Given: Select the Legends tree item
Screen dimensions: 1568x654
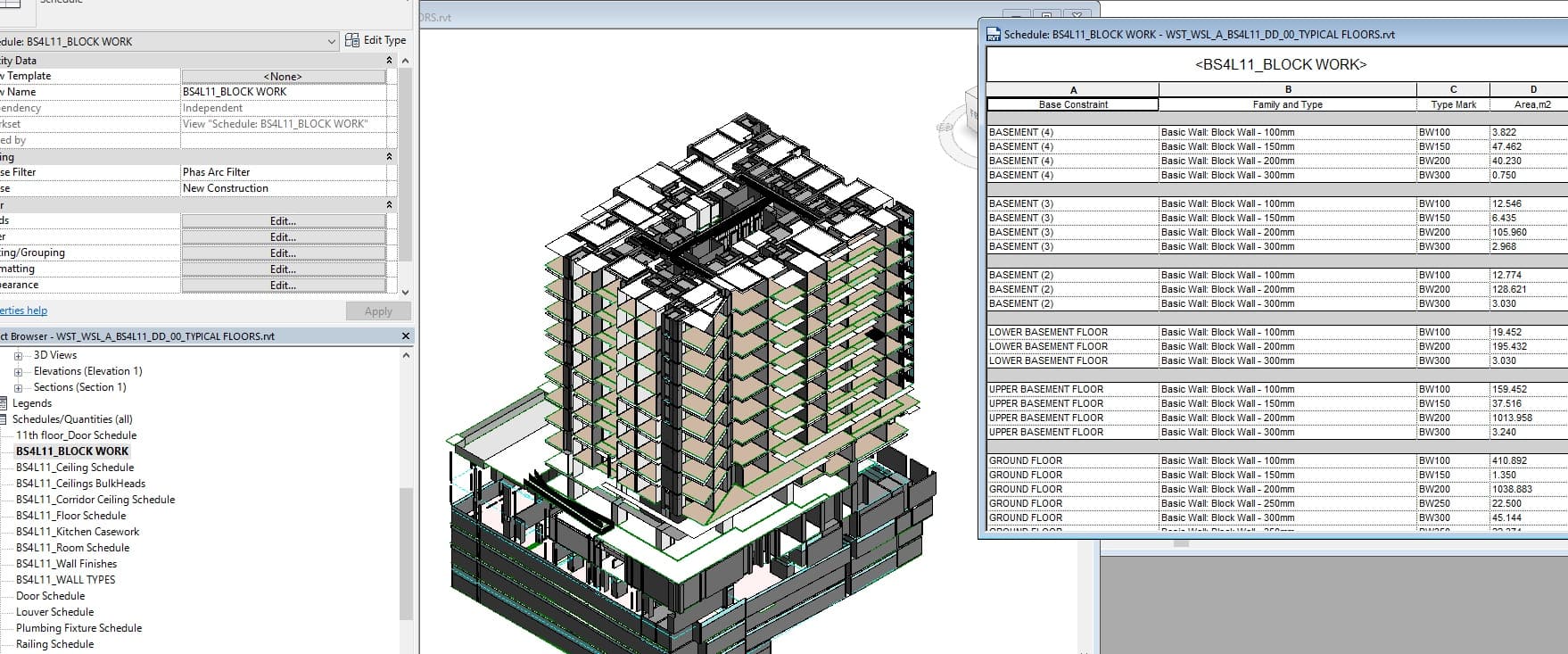Looking at the screenshot, I should [32, 403].
